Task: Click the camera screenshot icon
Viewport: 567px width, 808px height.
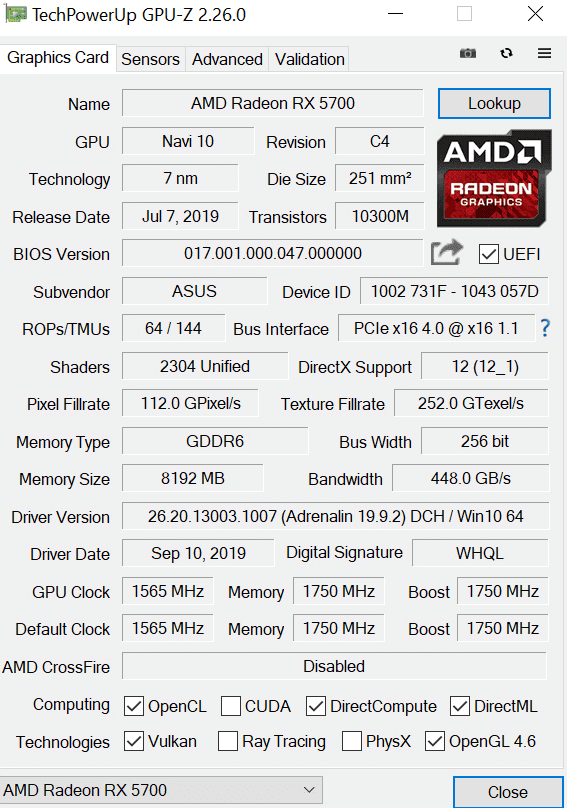Action: pos(468,53)
